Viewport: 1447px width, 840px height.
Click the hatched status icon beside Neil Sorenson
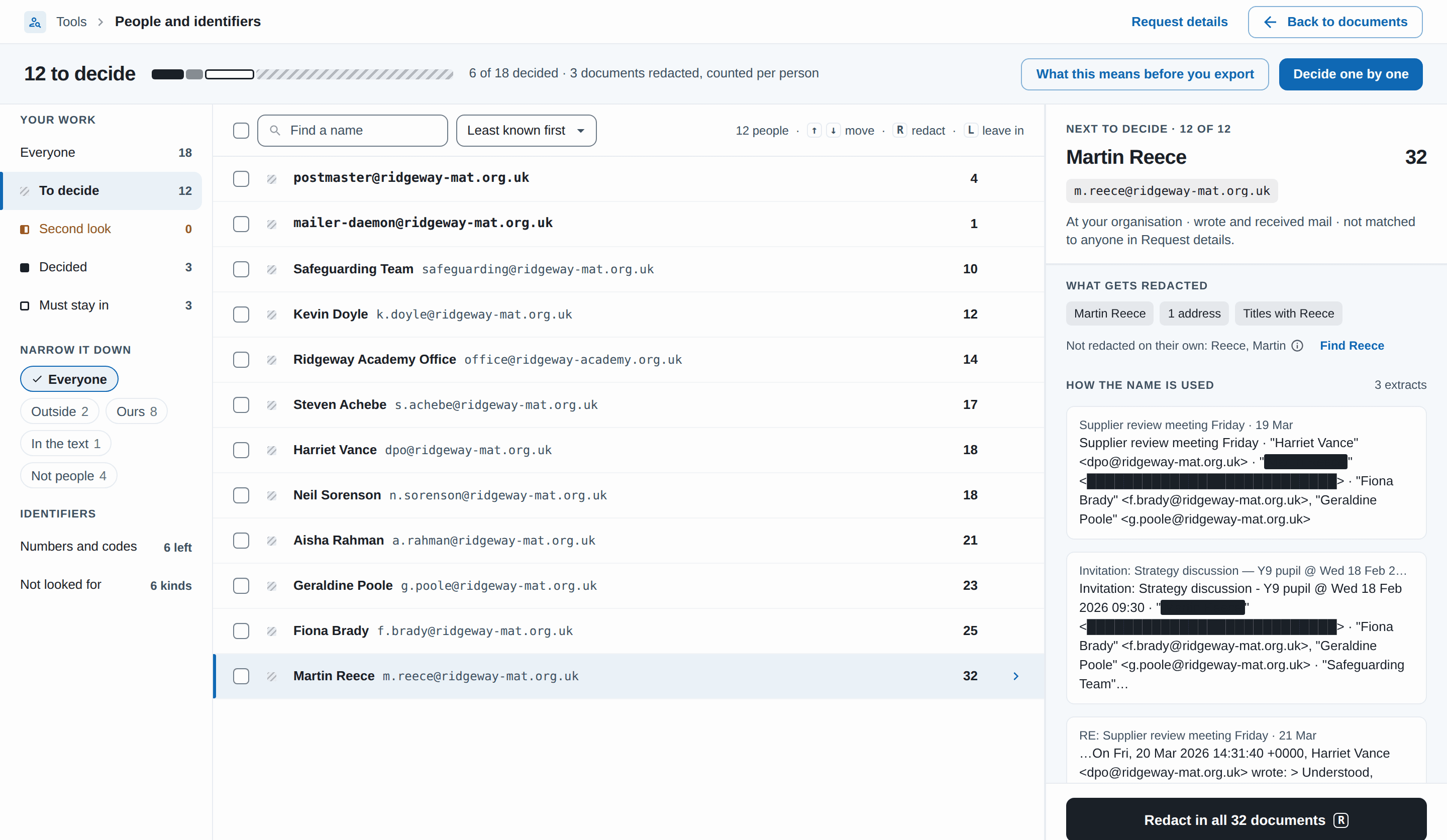pyautogui.click(x=272, y=495)
